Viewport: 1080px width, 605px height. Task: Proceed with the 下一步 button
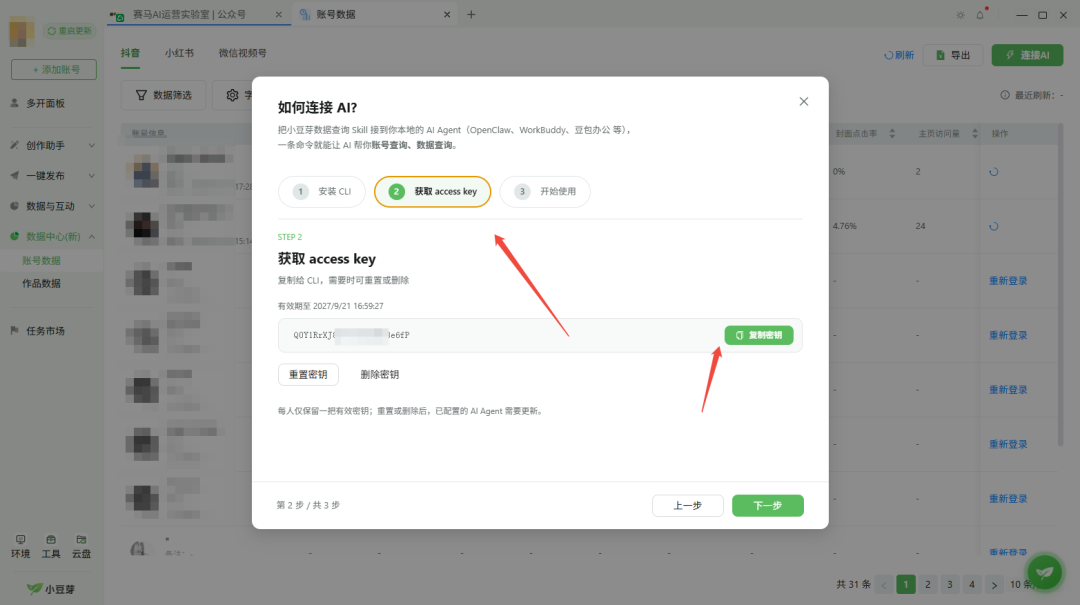[767, 505]
